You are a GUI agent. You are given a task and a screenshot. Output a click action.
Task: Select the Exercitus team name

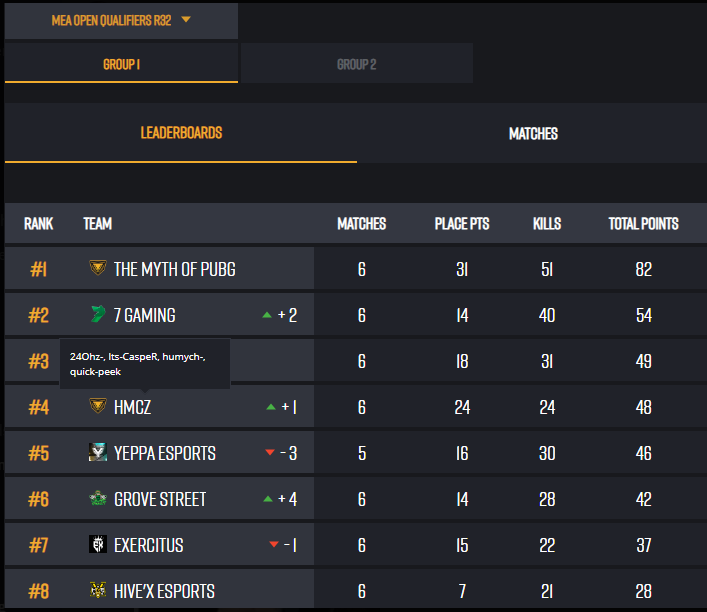(x=149, y=545)
